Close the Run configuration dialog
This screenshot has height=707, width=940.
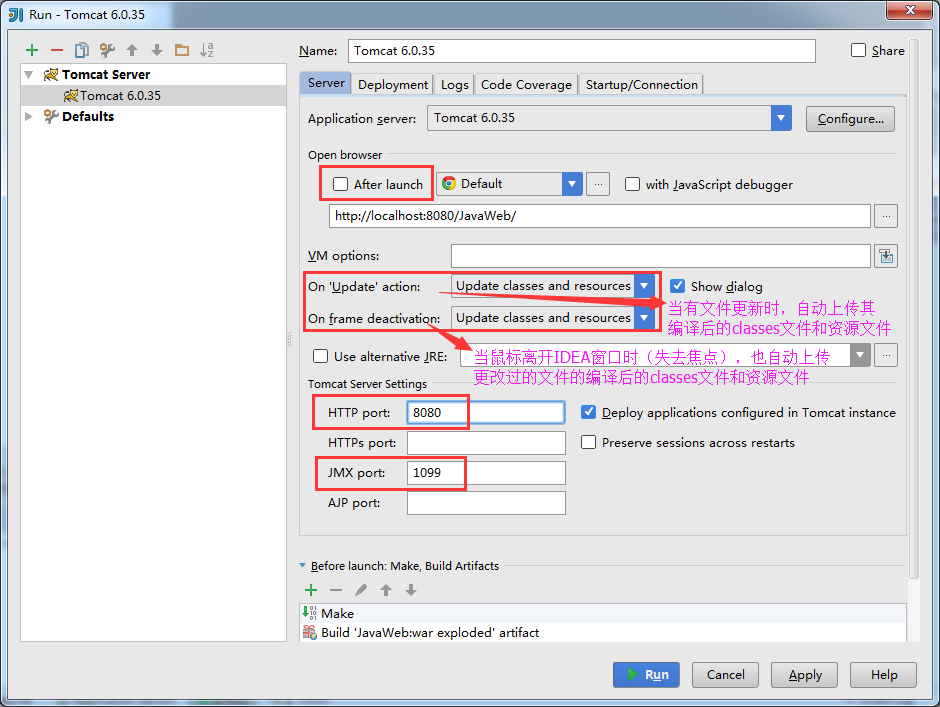[x=910, y=10]
